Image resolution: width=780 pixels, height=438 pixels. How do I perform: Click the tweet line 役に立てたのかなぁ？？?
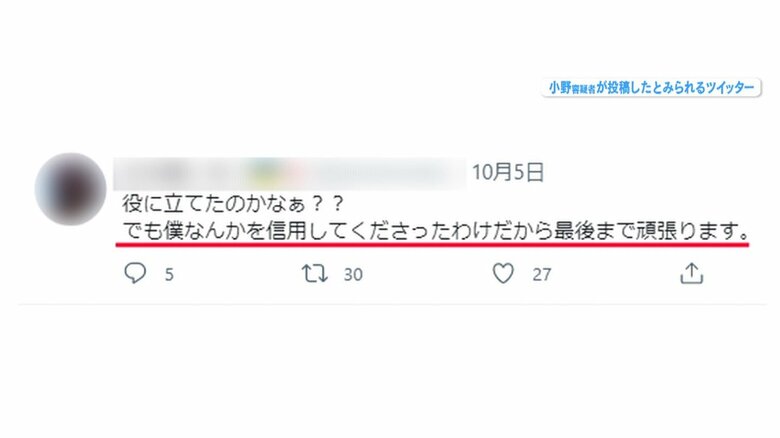[x=233, y=203]
